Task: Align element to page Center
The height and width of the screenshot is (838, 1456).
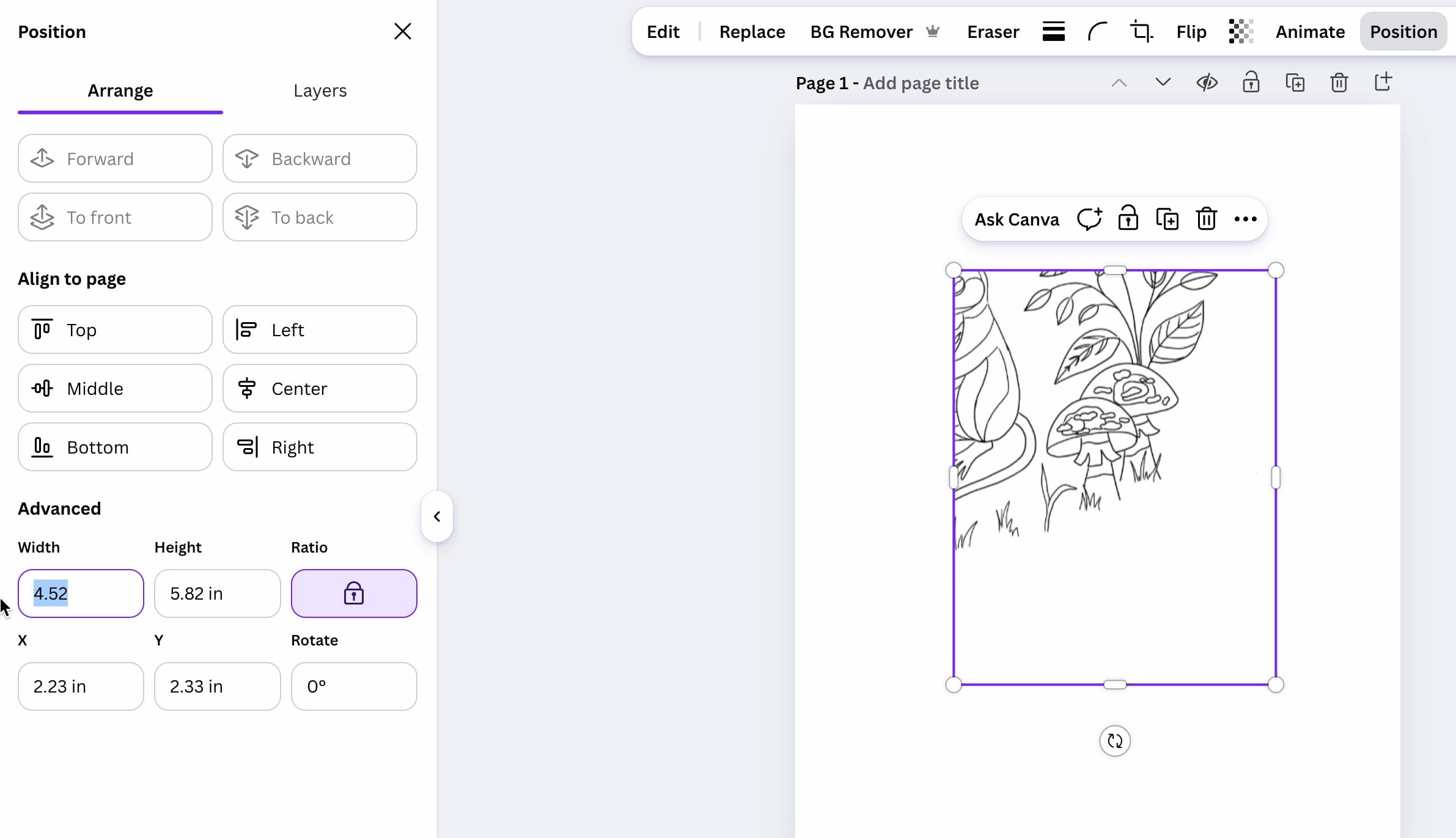Action: click(320, 388)
